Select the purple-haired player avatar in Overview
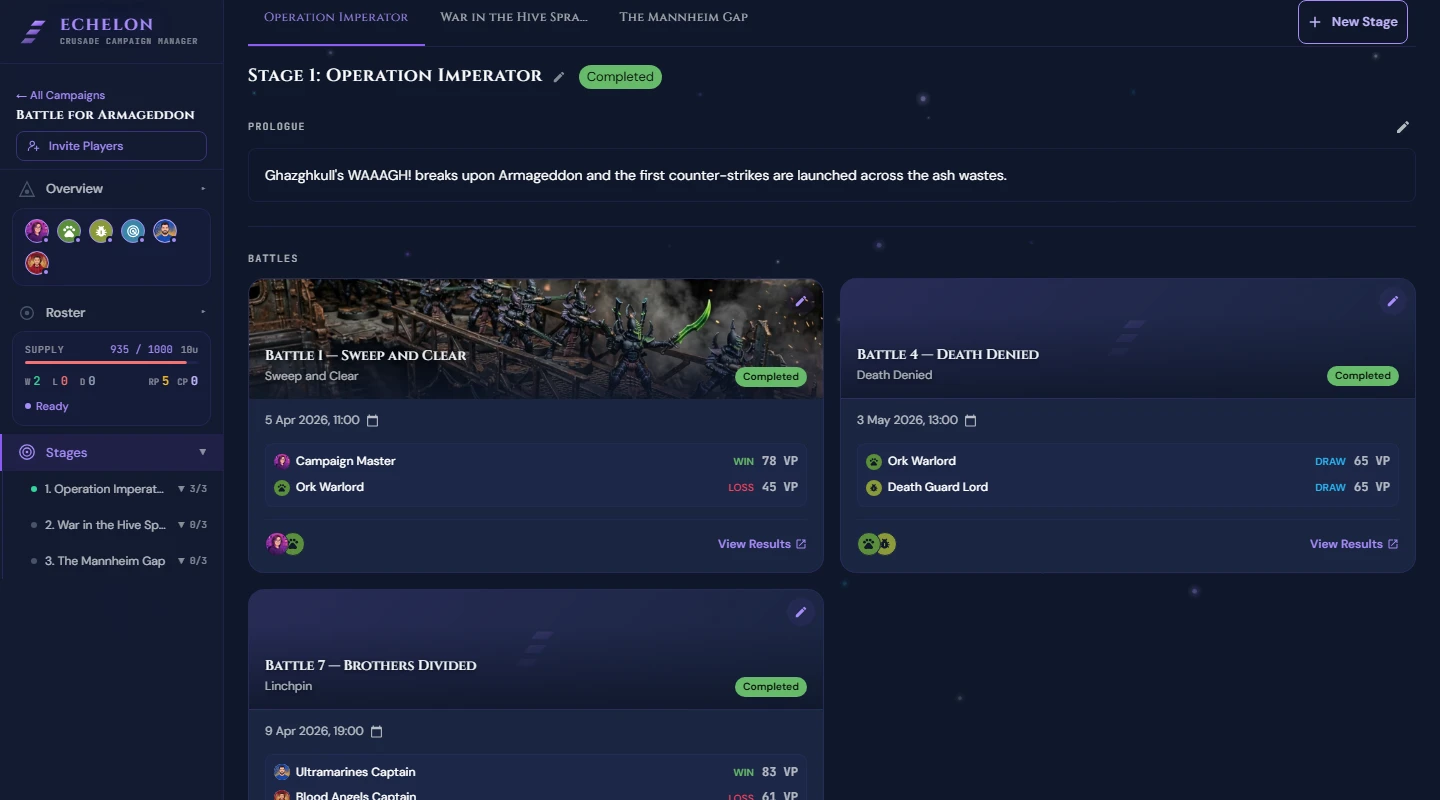The image size is (1440, 800). coord(37,231)
